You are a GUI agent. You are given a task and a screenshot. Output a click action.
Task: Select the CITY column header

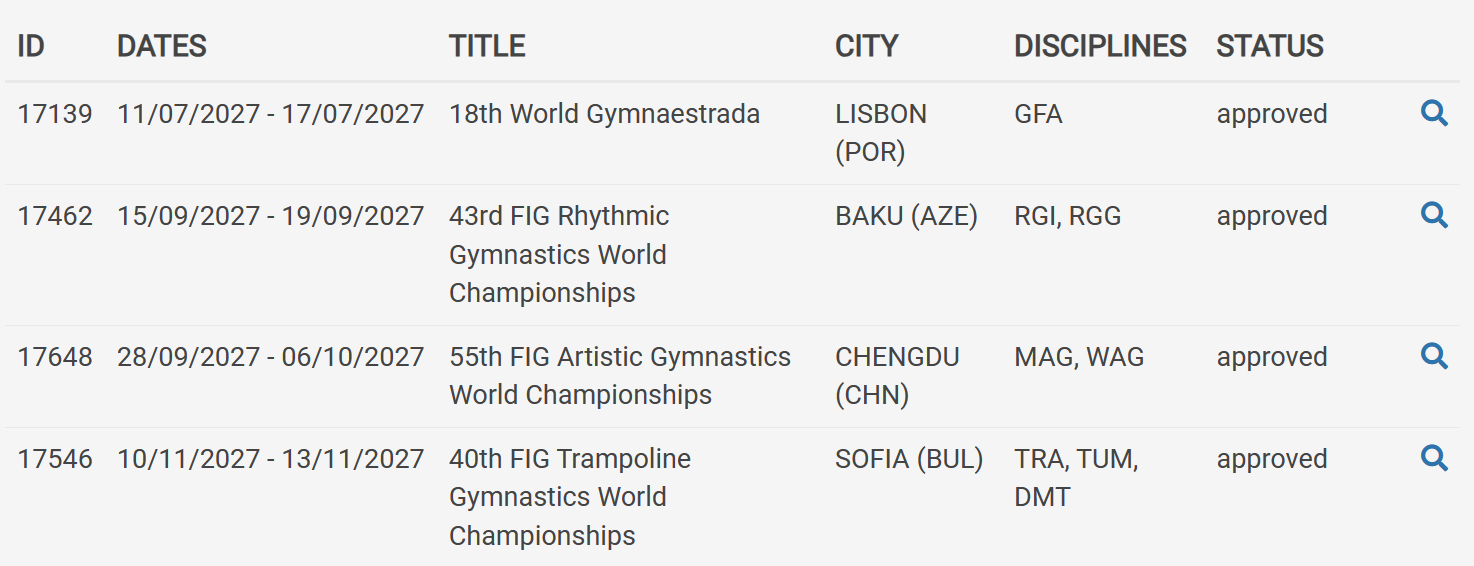click(x=867, y=46)
